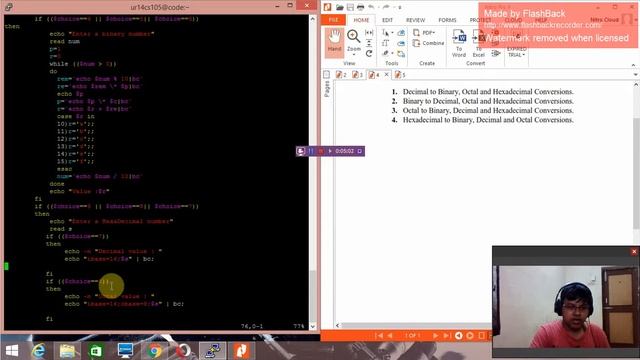Viewport: 640px width, 360px height.
Task: Click the page number field 1 OF 1
Action: (412, 336)
